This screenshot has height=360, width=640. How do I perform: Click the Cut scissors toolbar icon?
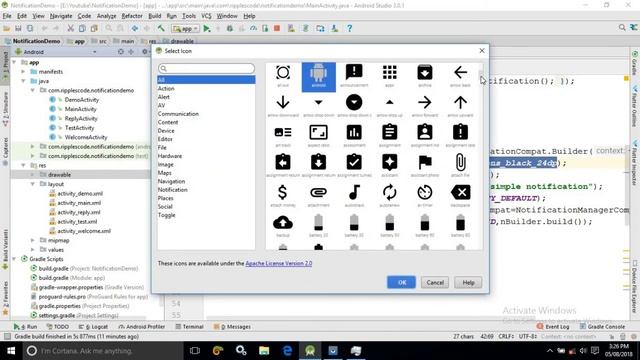(70, 28)
